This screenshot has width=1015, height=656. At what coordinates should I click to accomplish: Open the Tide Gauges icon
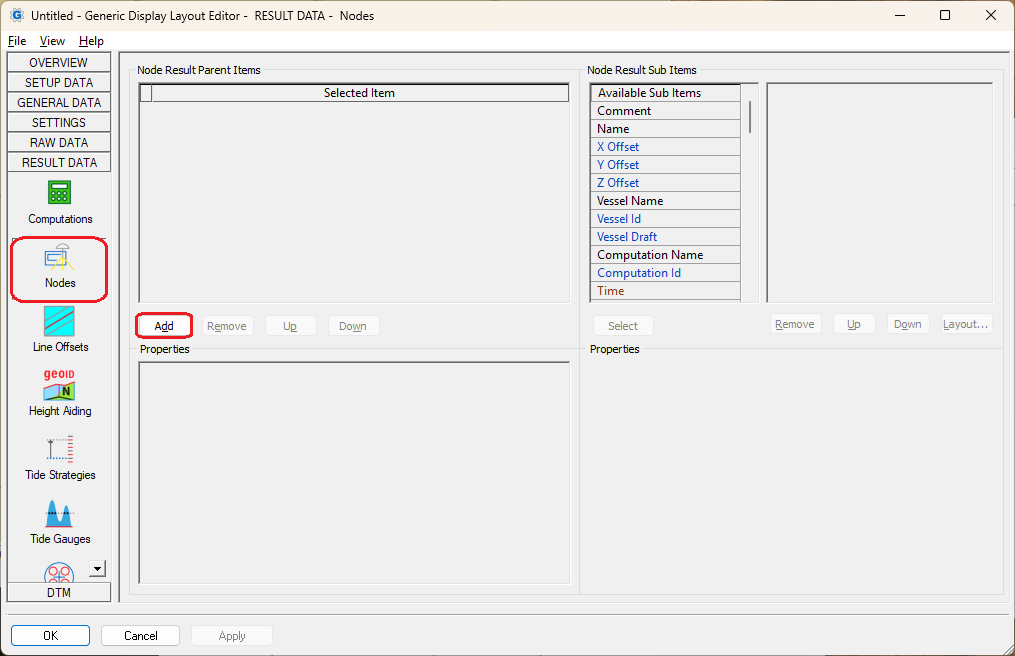click(60, 522)
